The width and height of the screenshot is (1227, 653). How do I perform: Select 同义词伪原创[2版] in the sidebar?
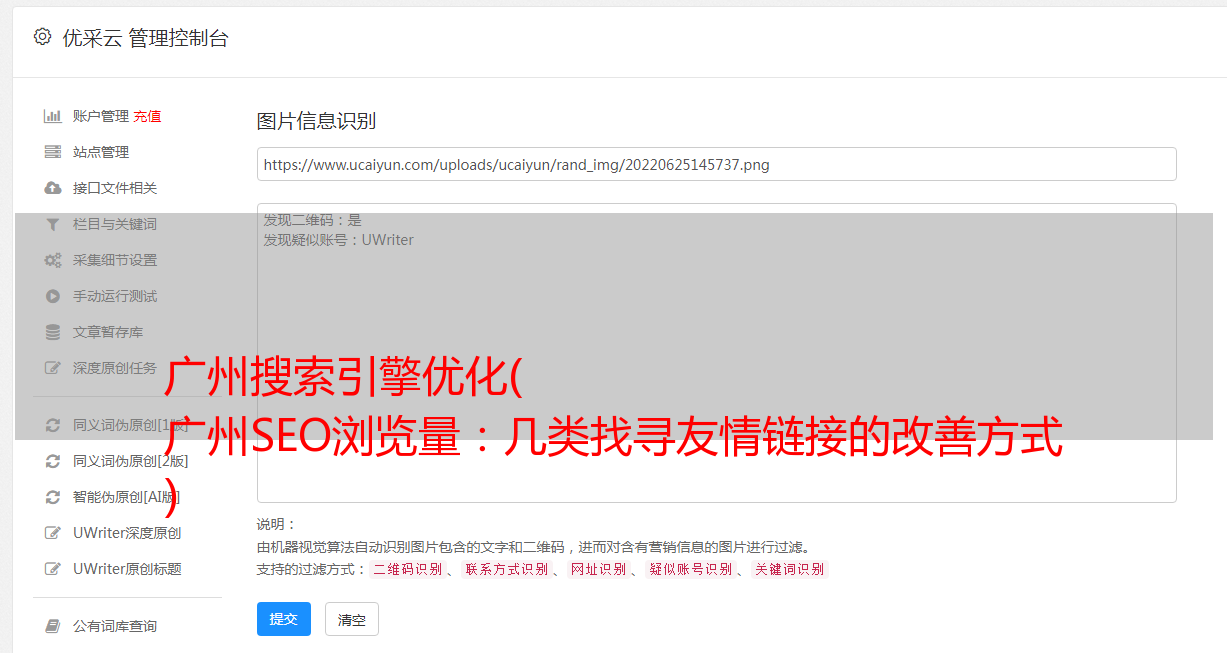(130, 461)
